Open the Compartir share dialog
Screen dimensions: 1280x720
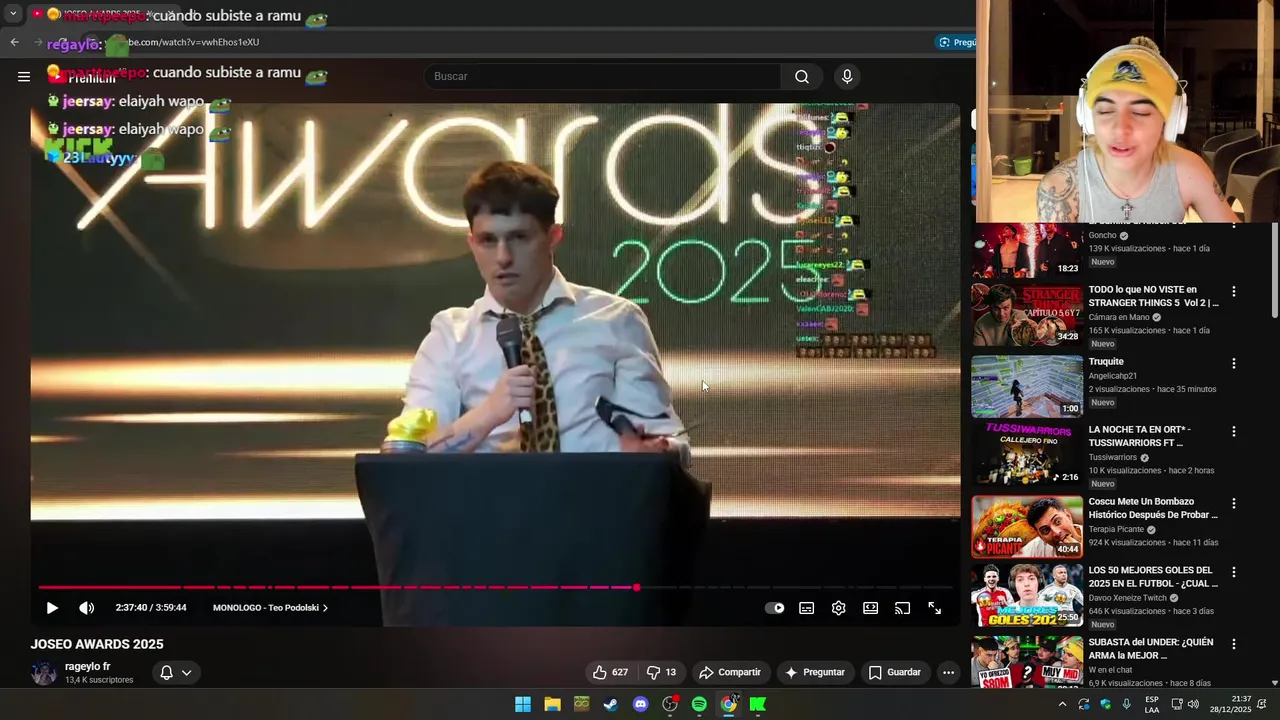[730, 672]
